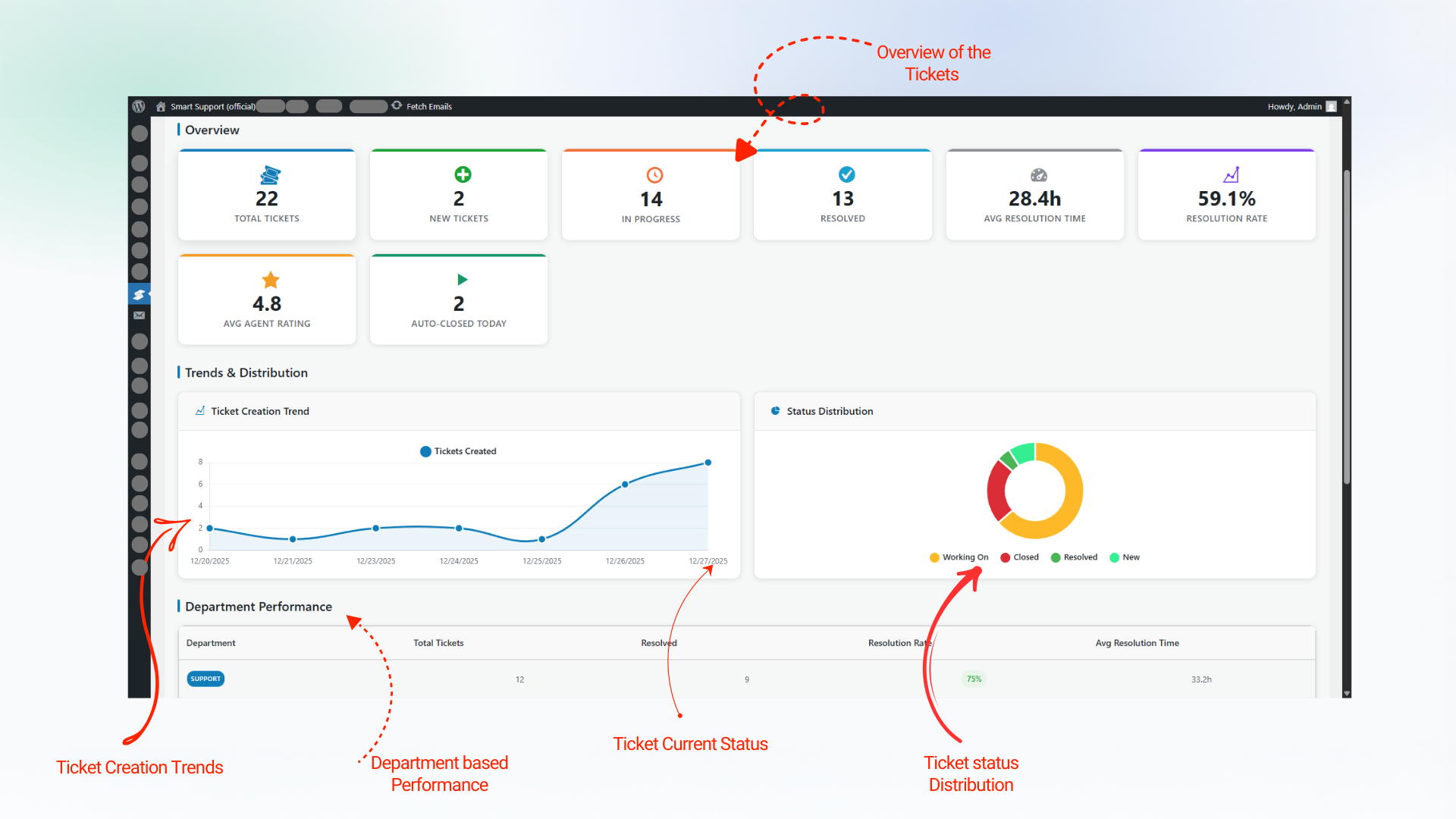Screen dimensions: 1456x819
Task: Click the blue checkmark Resolved icon
Action: click(x=847, y=175)
